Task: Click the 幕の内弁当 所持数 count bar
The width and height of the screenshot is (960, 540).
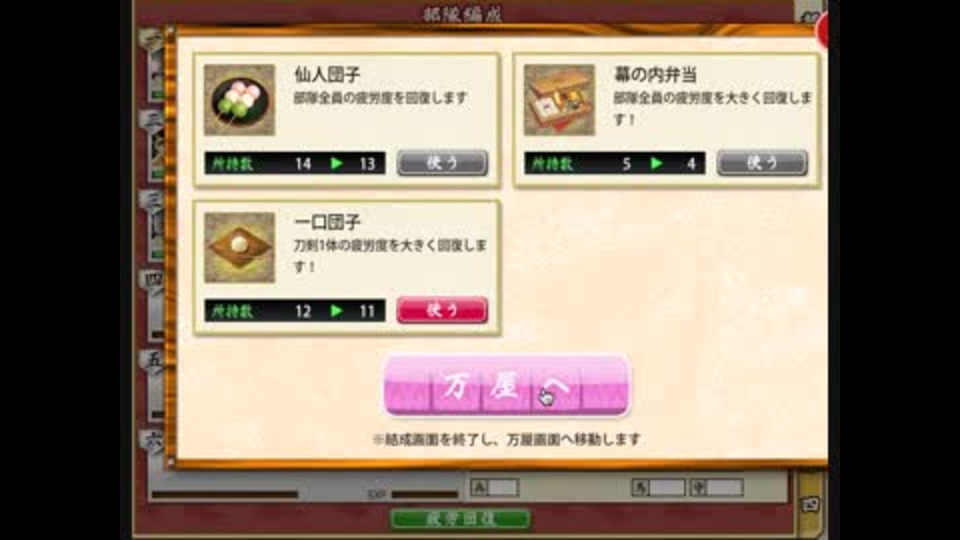Action: pyautogui.click(x=615, y=163)
